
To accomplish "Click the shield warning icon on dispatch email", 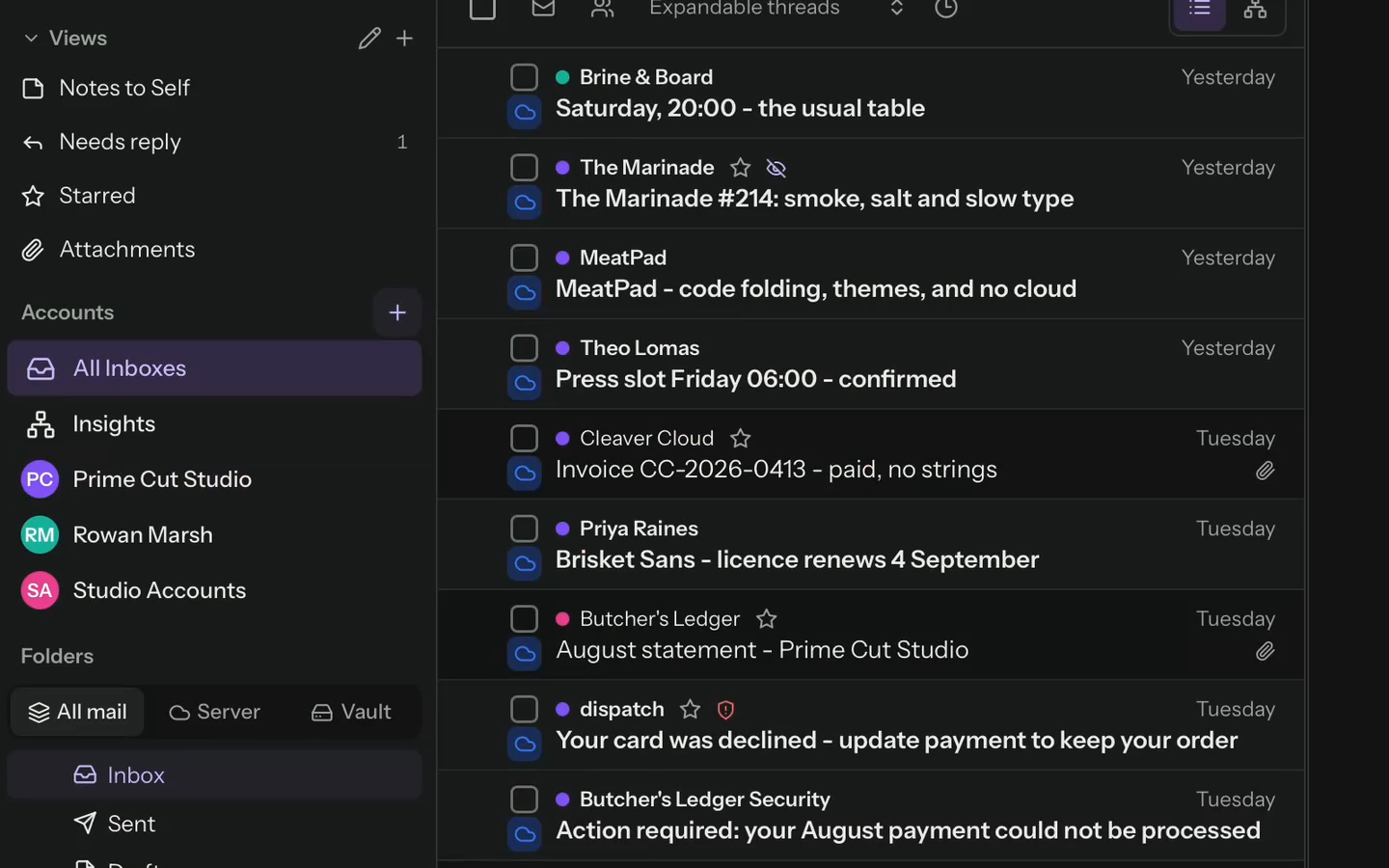I will (x=726, y=710).
